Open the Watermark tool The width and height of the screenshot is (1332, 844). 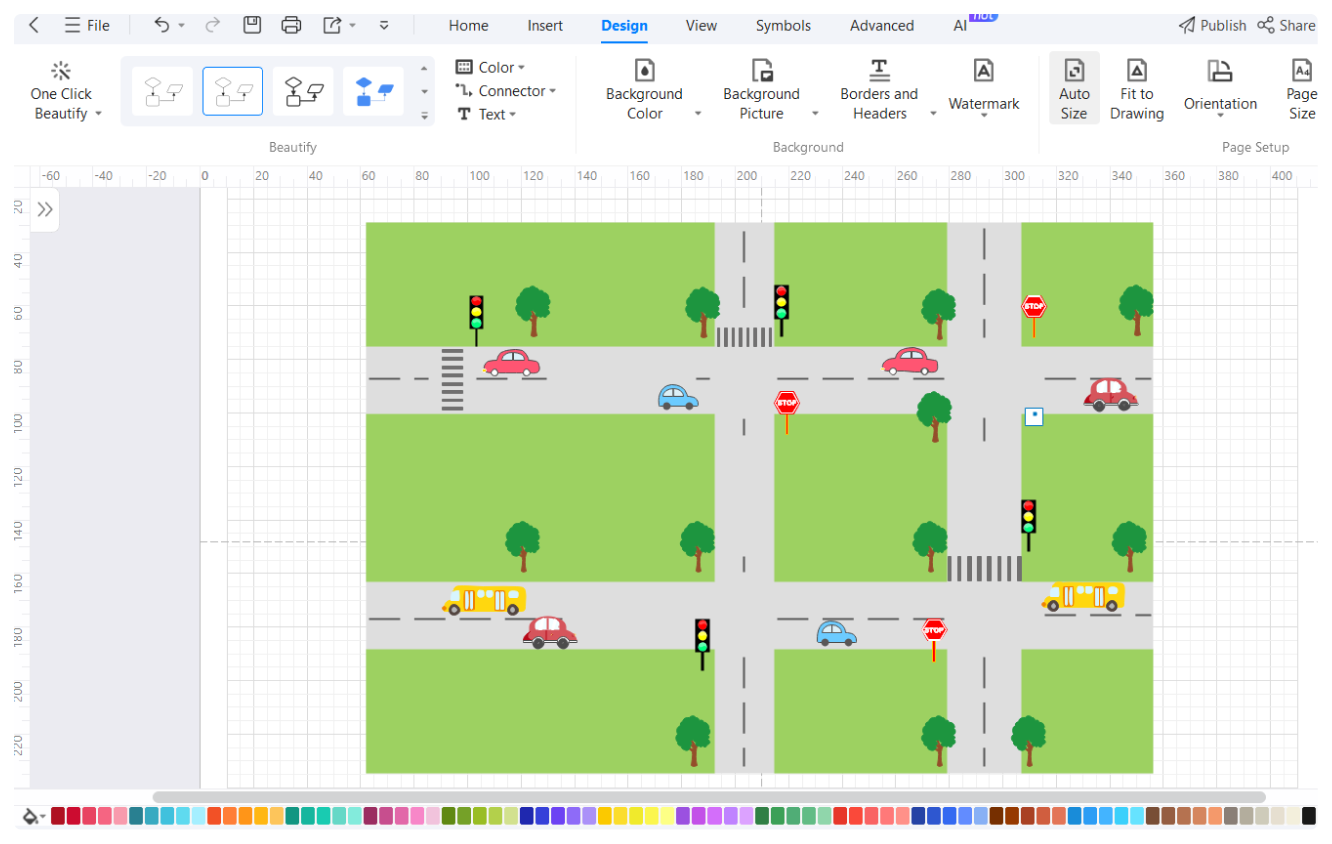coord(983,88)
